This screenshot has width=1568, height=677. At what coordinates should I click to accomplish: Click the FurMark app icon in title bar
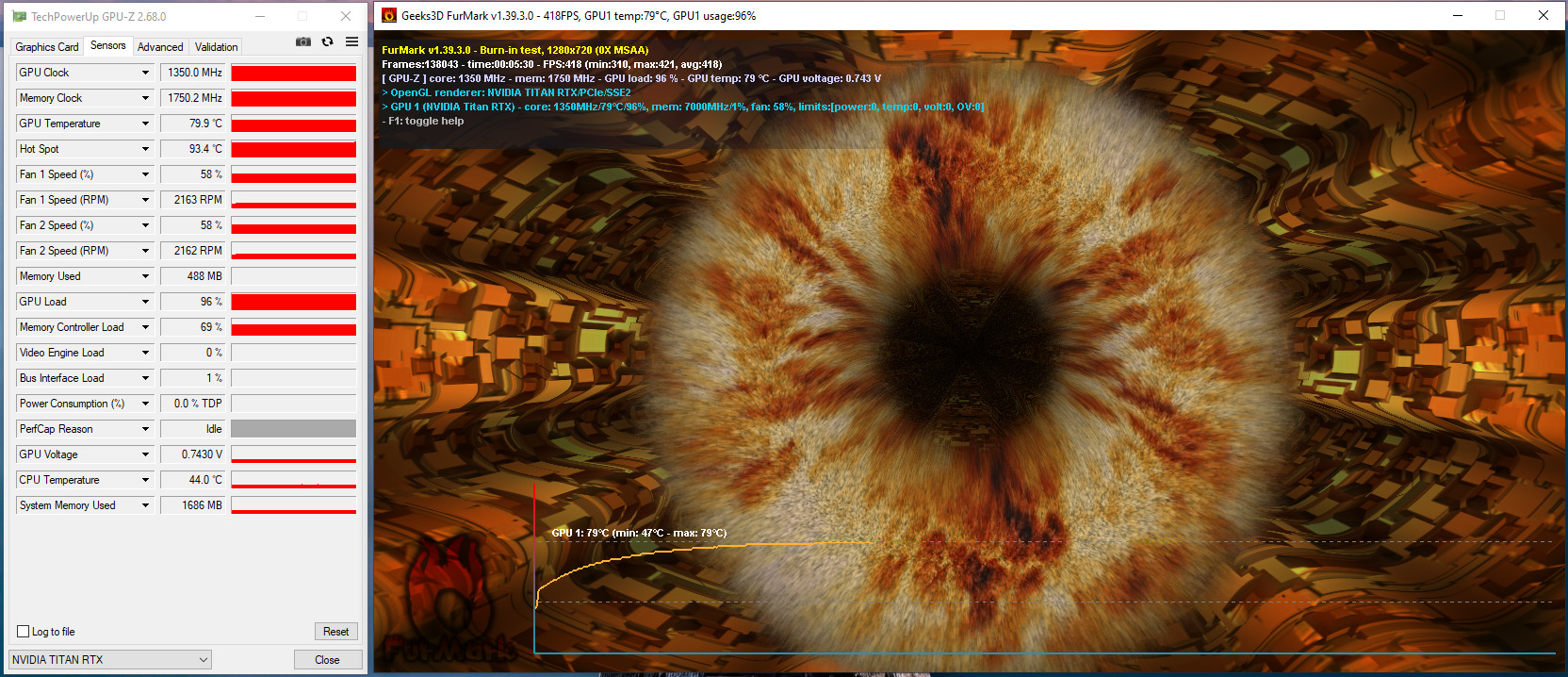(388, 16)
